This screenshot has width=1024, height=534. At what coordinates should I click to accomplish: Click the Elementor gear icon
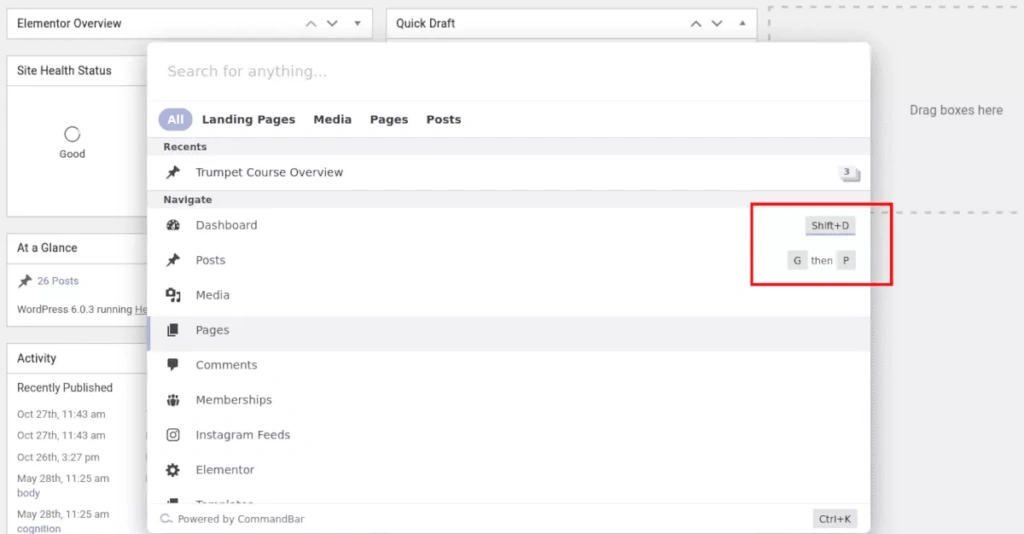coord(173,471)
